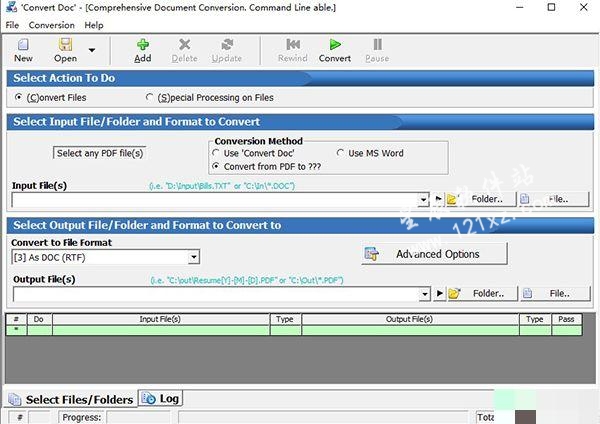Click the Rewind toolbar icon
This screenshot has width=600, height=424.
(x=292, y=45)
